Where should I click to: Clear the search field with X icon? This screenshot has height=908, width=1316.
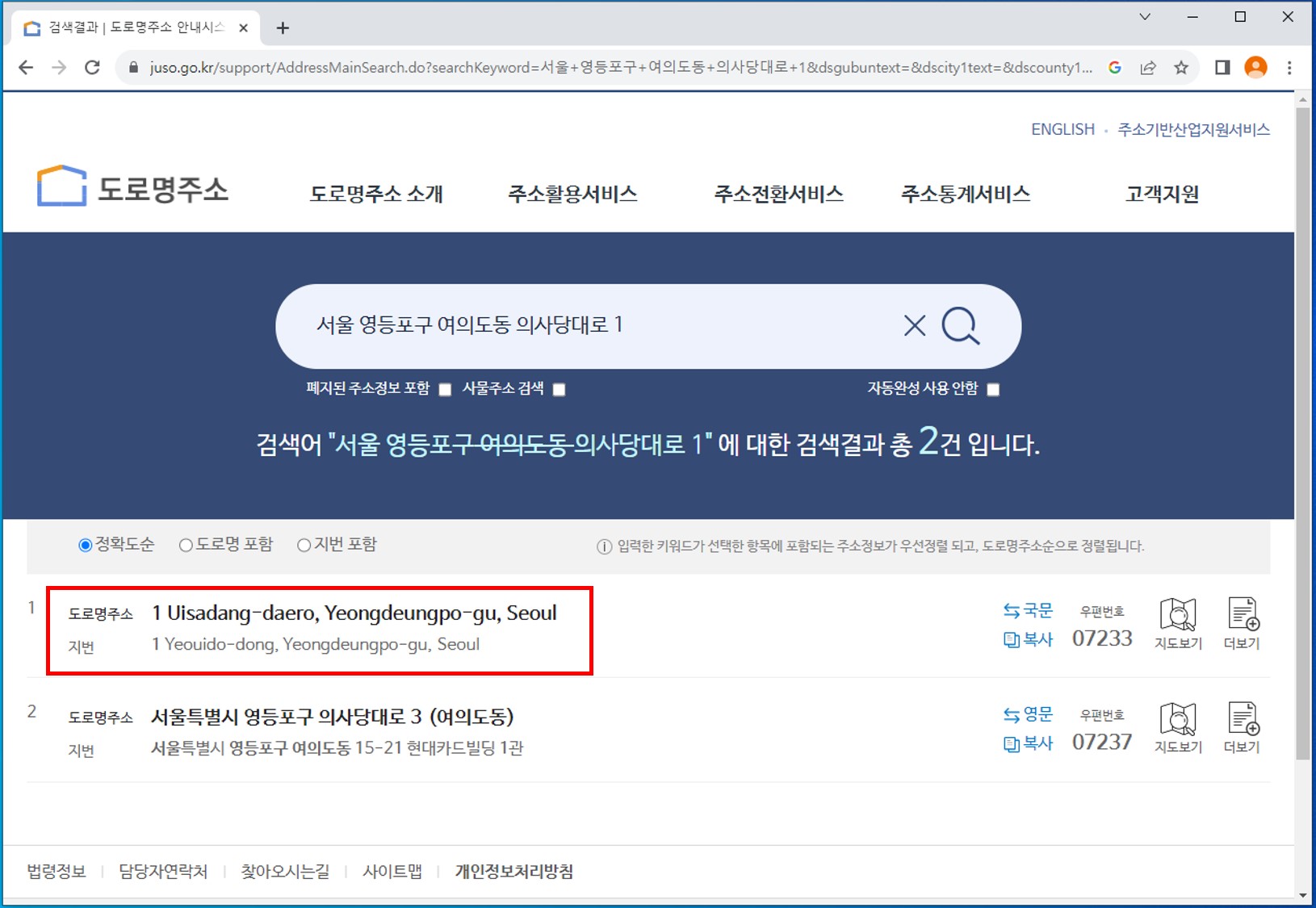click(915, 325)
